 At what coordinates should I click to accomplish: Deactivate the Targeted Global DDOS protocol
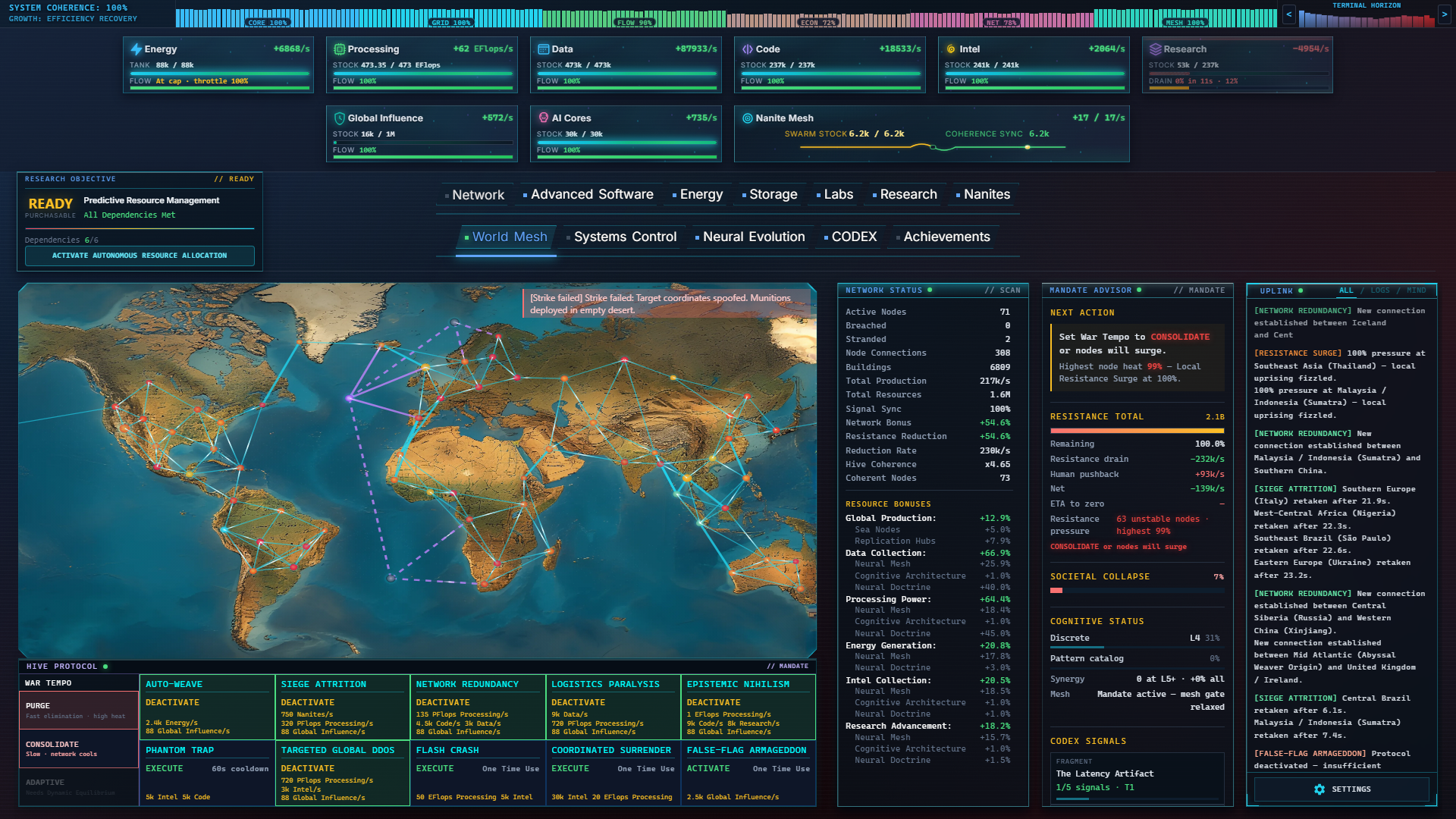tap(307, 769)
